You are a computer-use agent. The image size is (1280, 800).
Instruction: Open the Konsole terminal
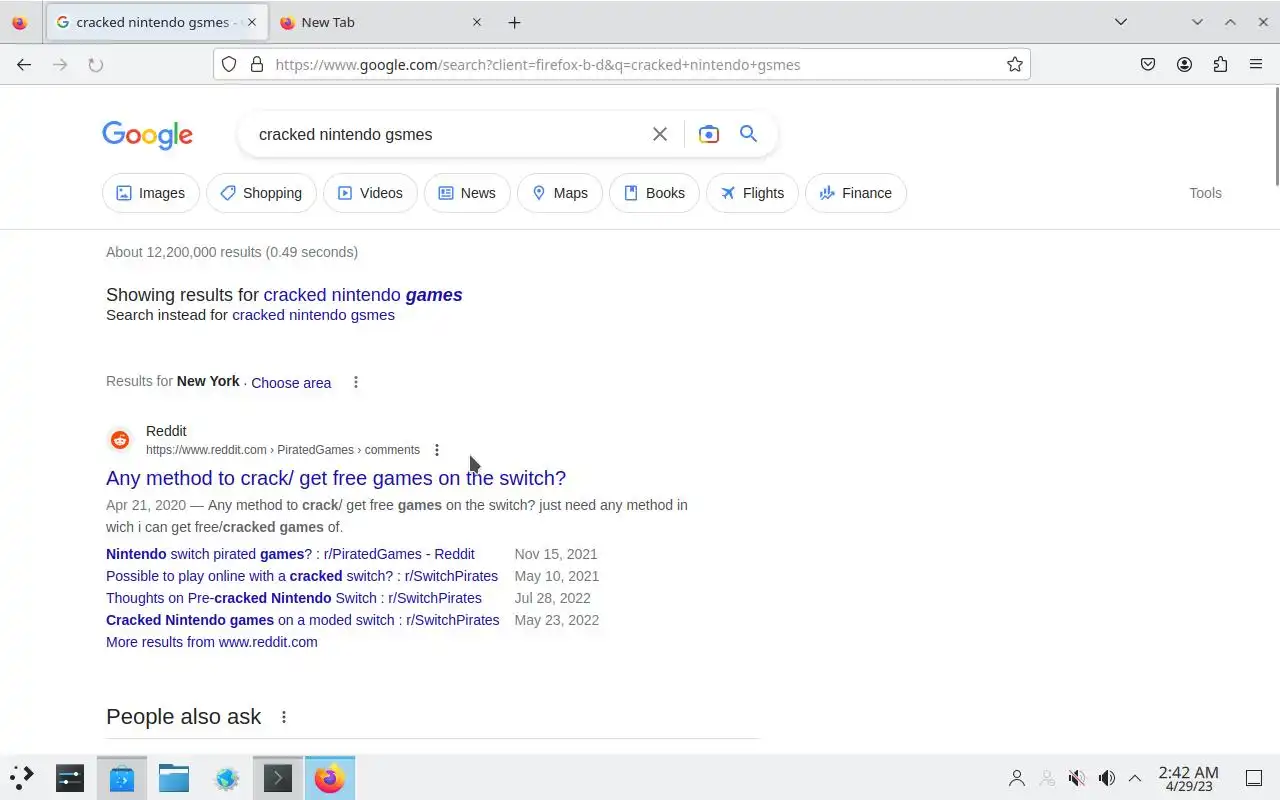click(x=278, y=778)
